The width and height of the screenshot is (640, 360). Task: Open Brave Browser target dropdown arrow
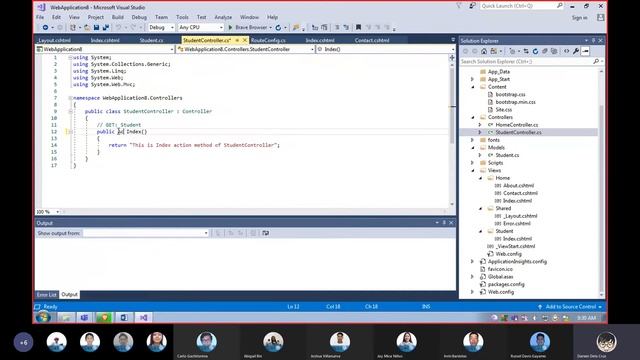point(271,27)
